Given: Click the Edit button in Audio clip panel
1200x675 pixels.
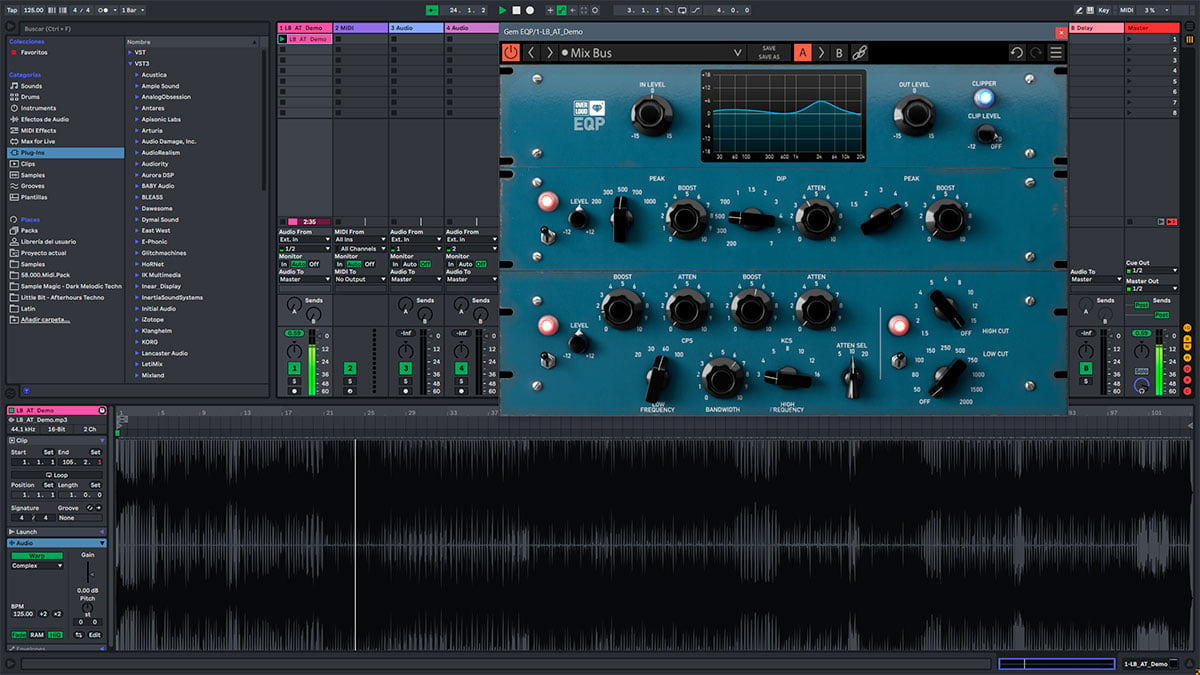Looking at the screenshot, I should (94, 635).
